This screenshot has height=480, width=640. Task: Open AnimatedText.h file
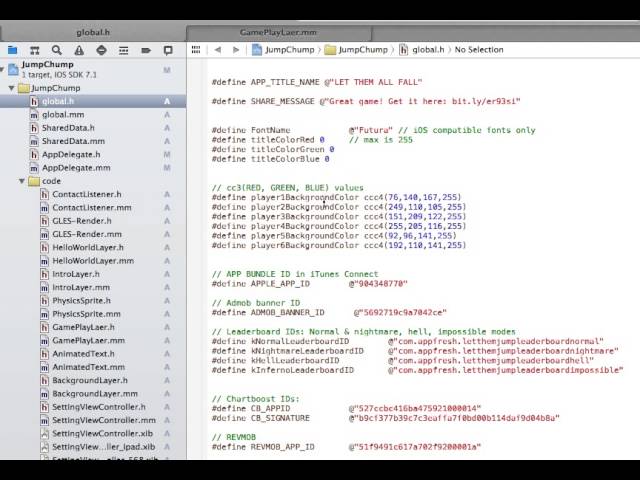(83, 354)
